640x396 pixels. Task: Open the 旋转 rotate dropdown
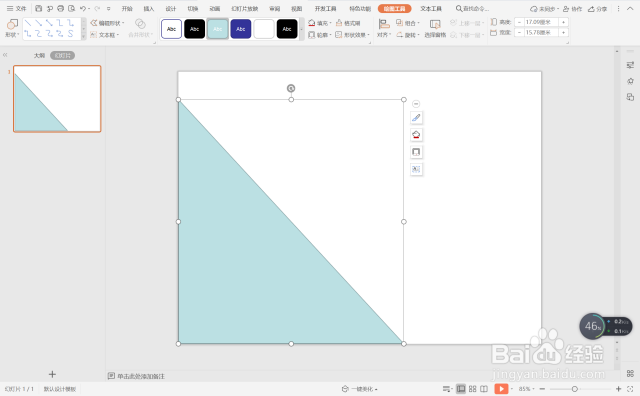click(408, 35)
